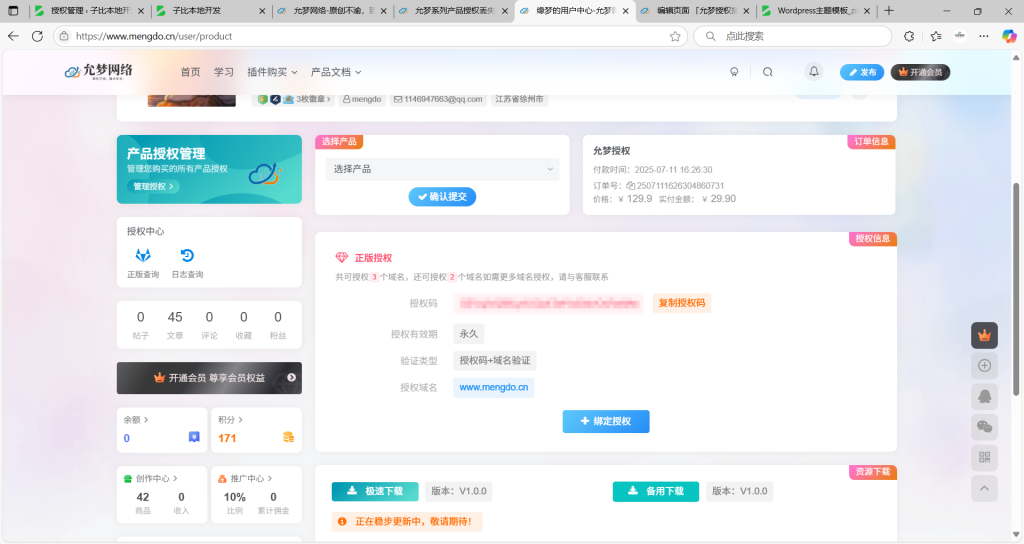The height and width of the screenshot is (544, 1024).
Task: Click the arrow on the 开通会员 尊享会员权益 banner
Action: click(x=291, y=377)
